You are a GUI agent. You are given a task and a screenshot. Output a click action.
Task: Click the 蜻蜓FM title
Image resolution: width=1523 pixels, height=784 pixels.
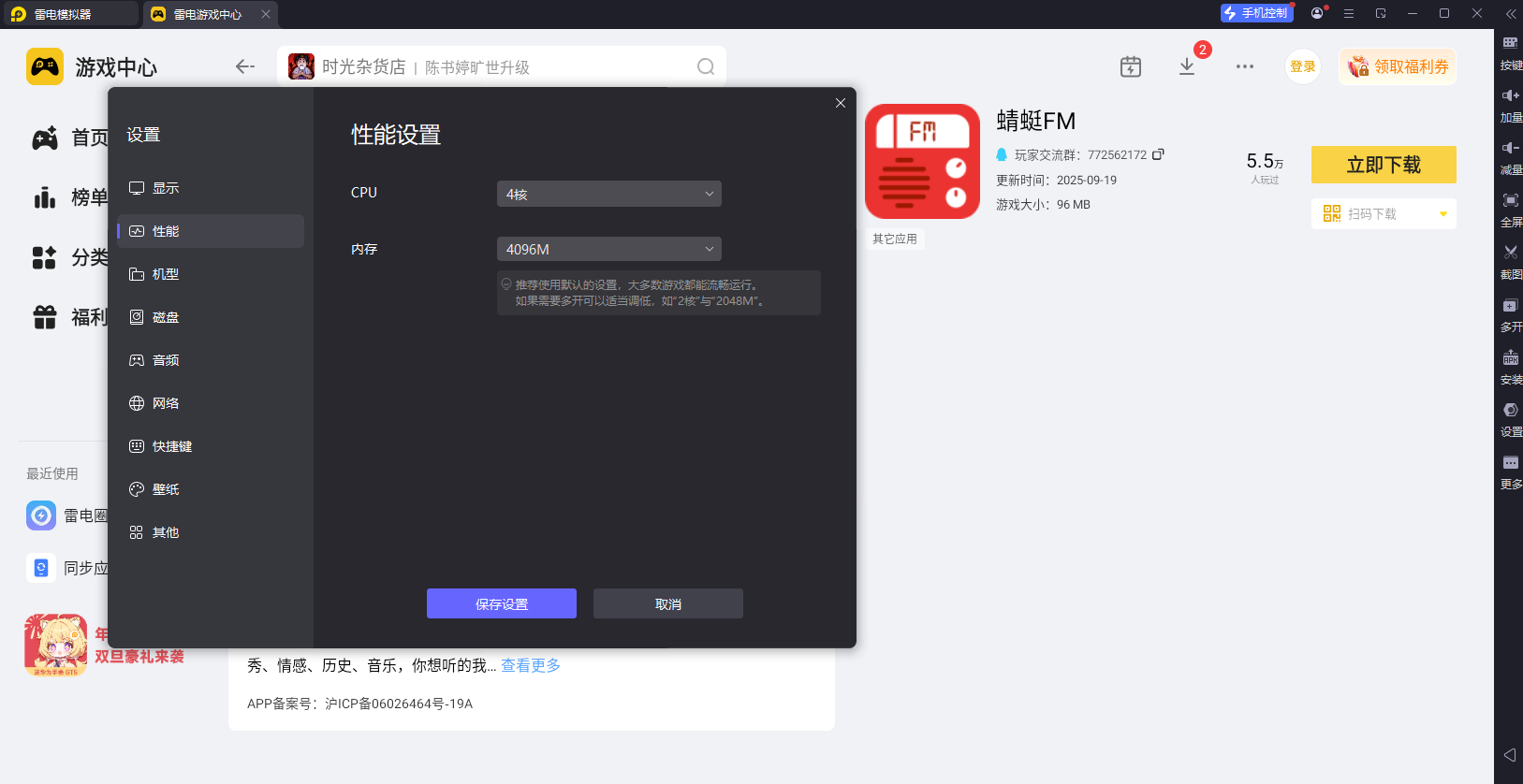click(x=1036, y=121)
